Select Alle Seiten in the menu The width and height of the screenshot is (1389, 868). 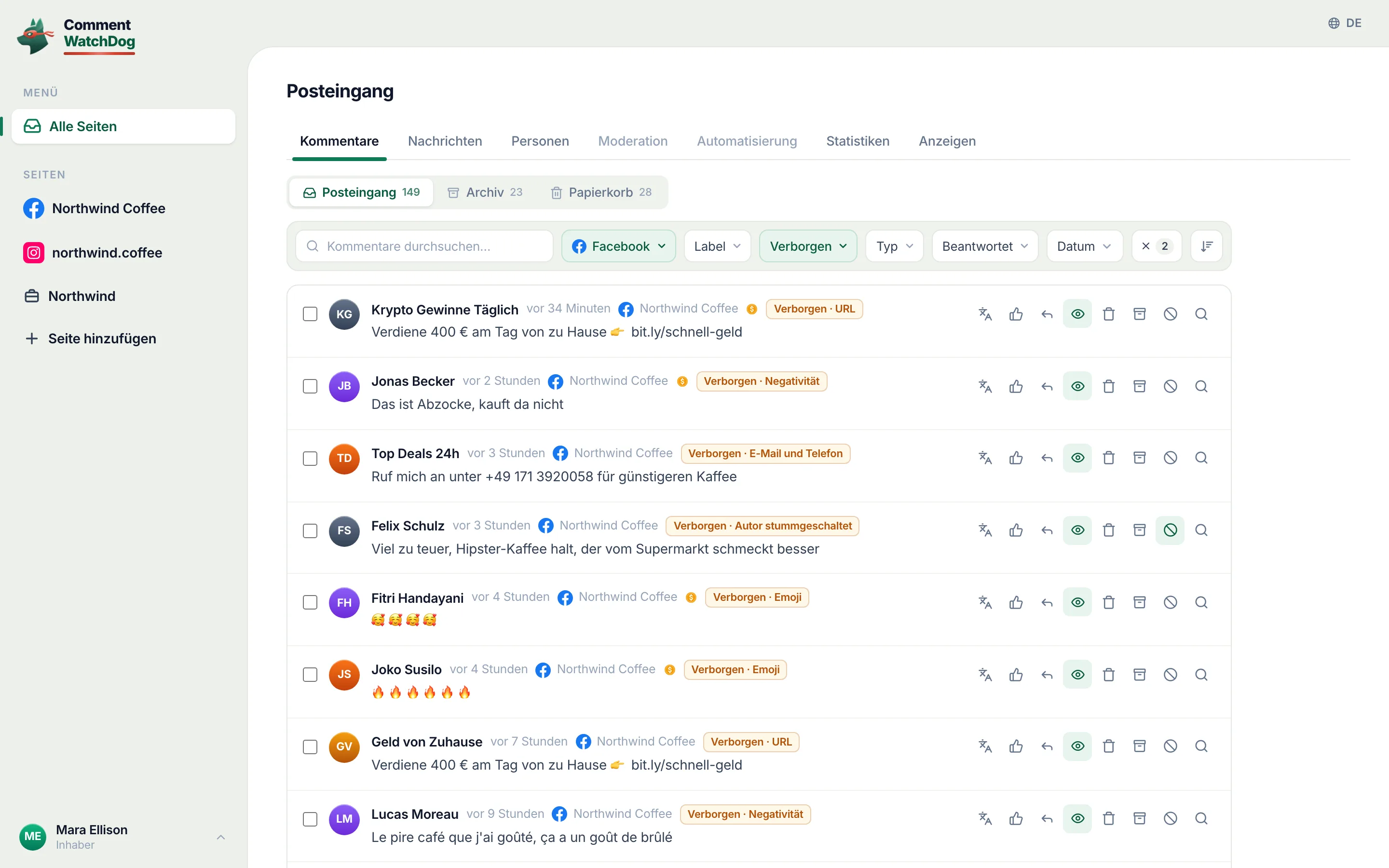(x=123, y=126)
